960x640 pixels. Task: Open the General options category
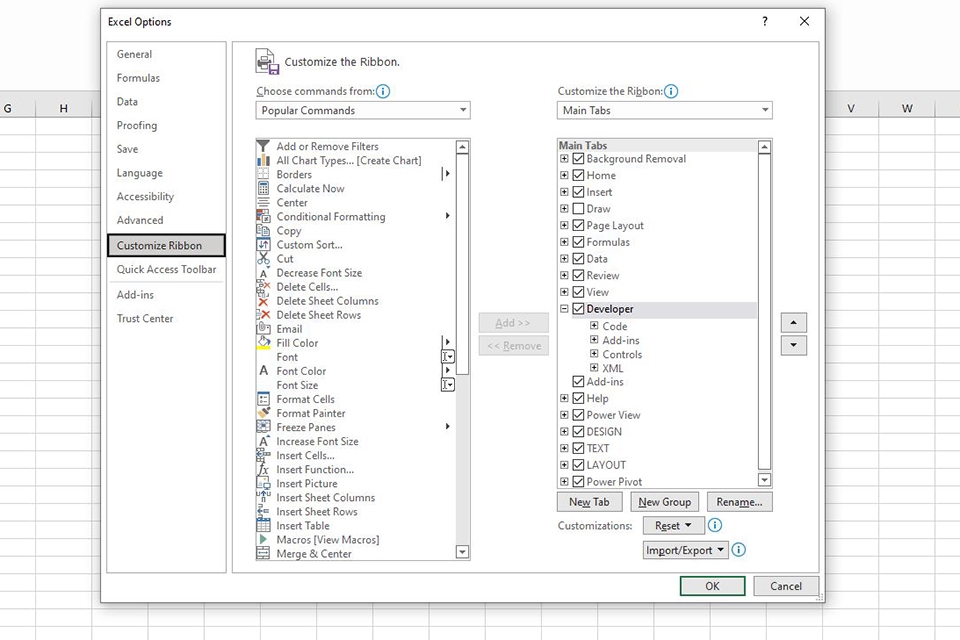[x=134, y=54]
